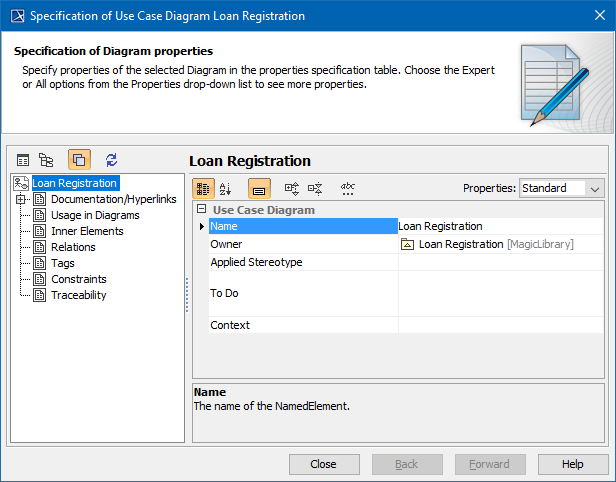Select Inner Elements tree item
Screen dimensions: 616x482
click(87, 231)
